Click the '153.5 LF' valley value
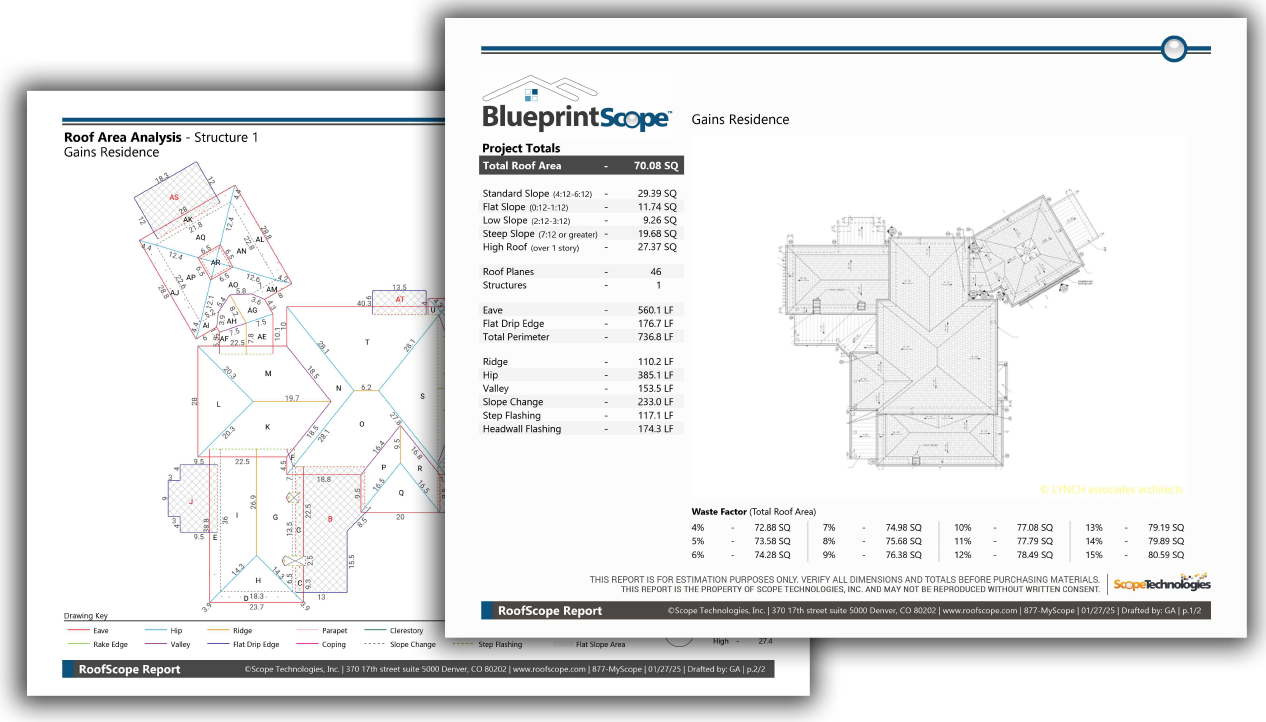 tap(655, 389)
